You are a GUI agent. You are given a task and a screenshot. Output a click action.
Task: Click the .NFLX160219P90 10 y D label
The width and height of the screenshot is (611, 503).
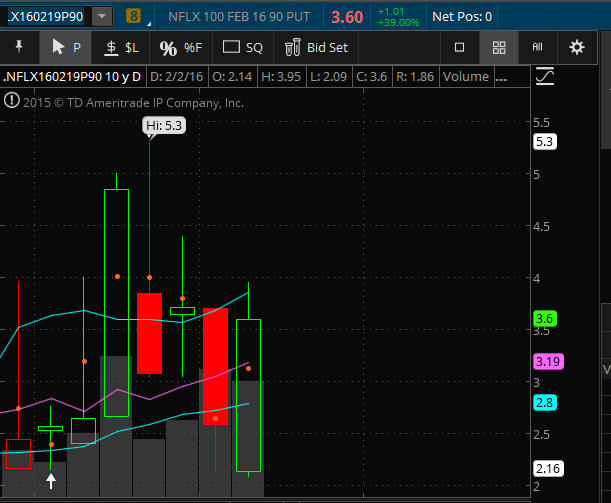(73, 77)
